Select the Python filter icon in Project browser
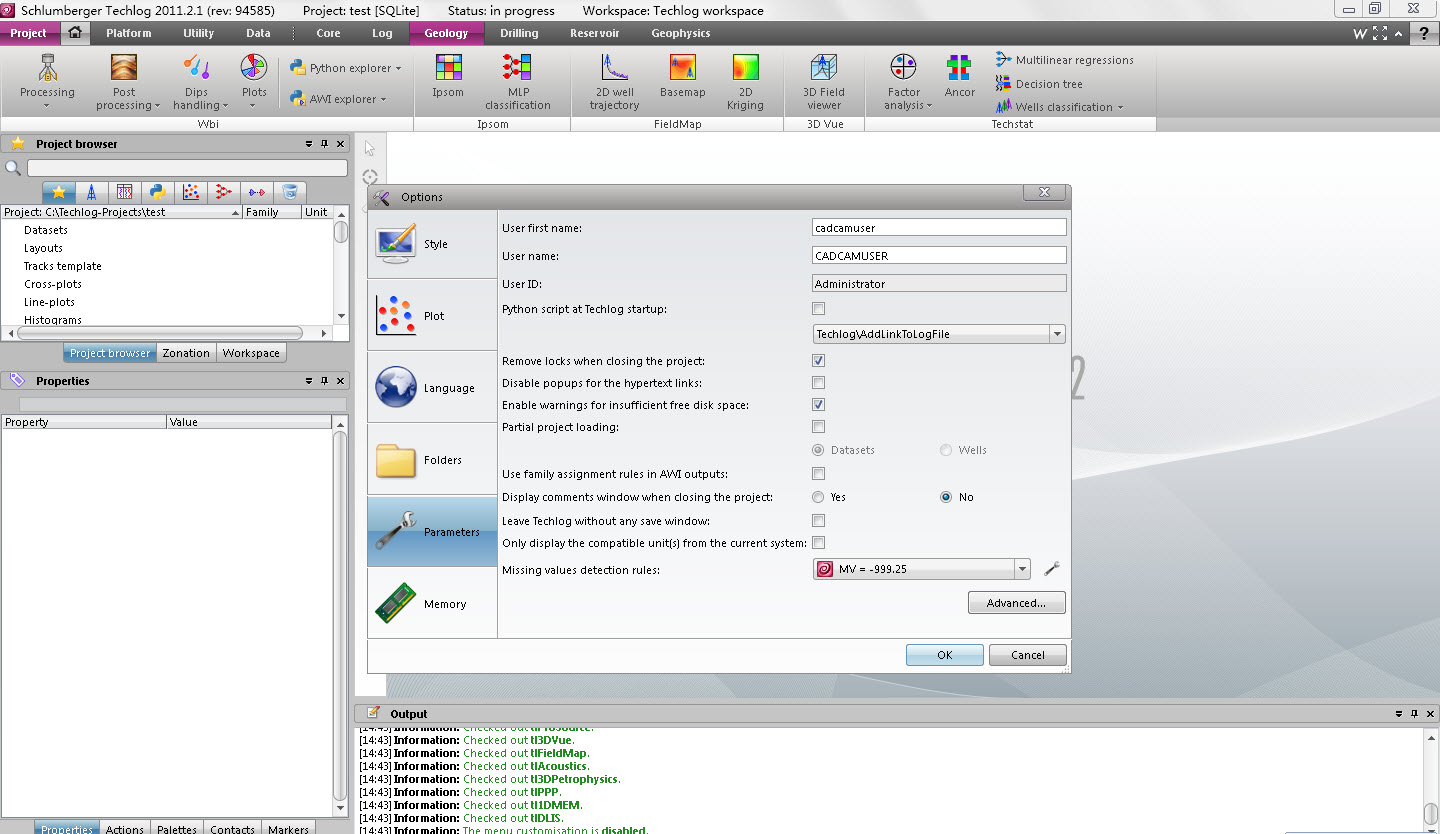This screenshot has width=1440, height=834. click(157, 192)
